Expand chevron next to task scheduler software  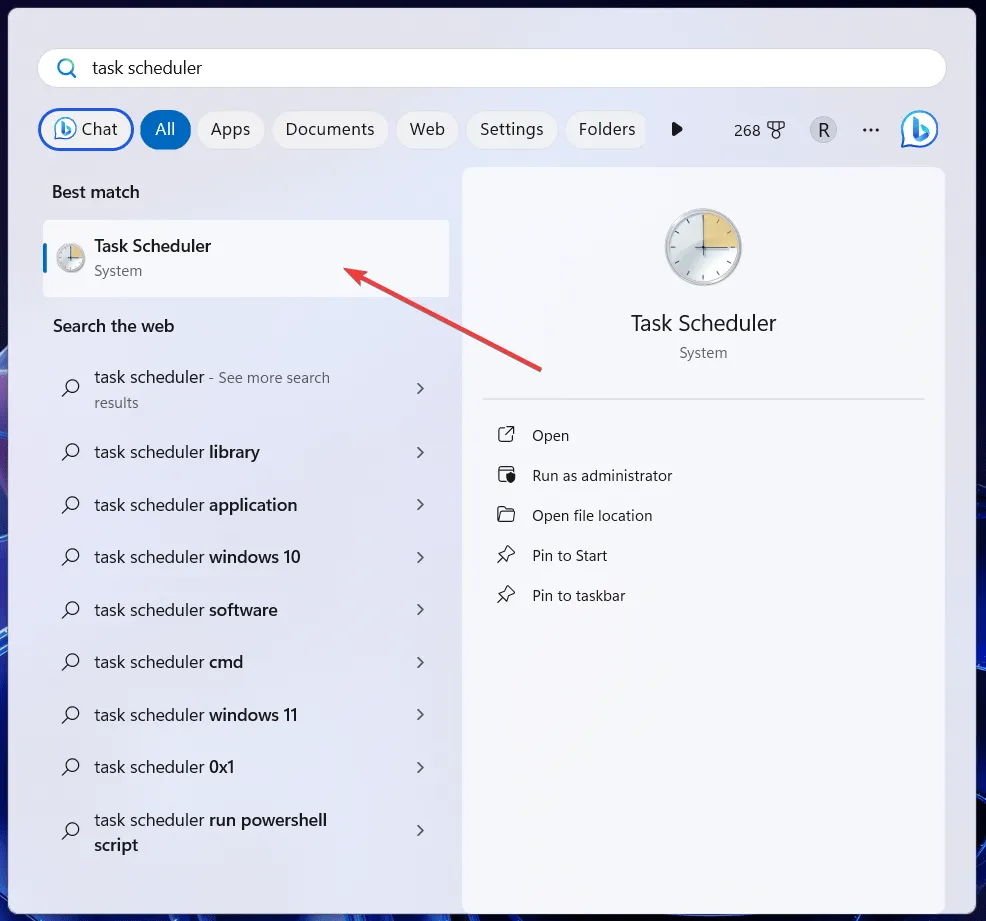click(420, 610)
